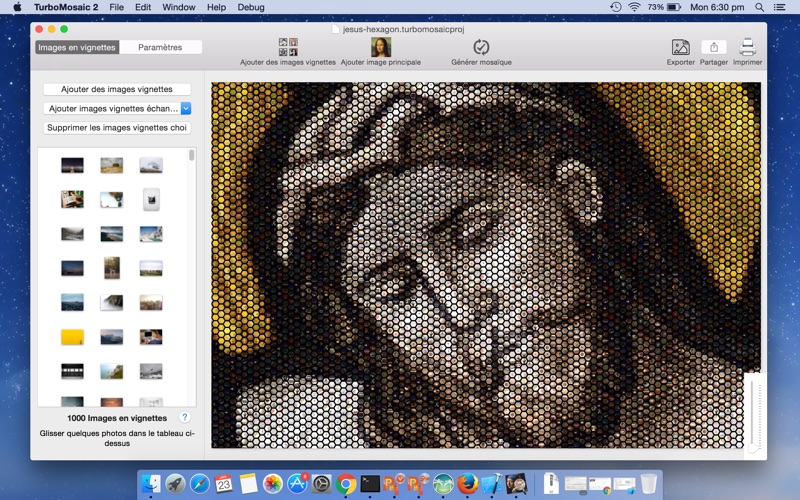Open the TurboMosaic 2 menu

coord(66,7)
